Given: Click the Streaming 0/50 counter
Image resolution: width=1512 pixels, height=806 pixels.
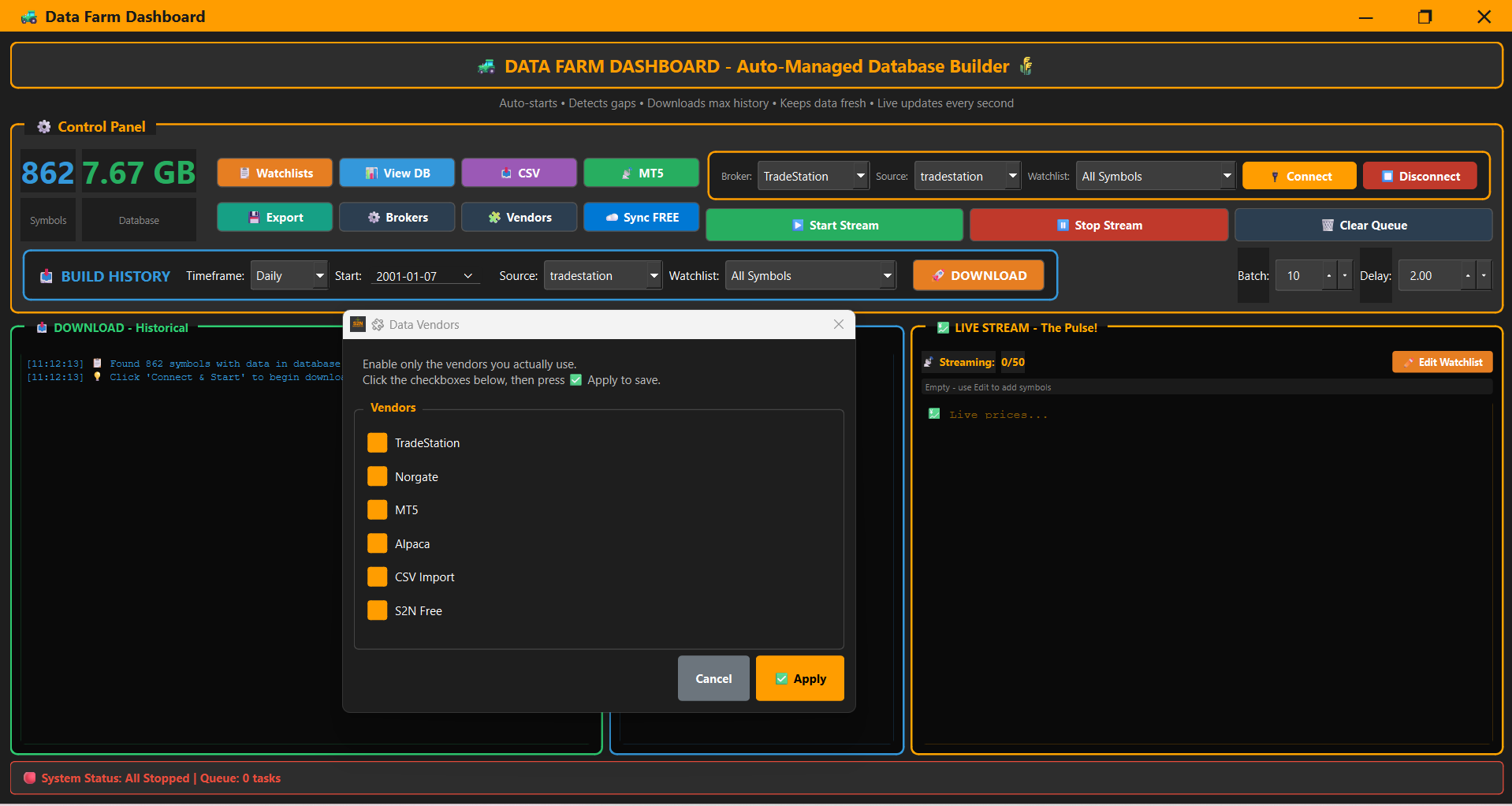Looking at the screenshot, I should tap(1013, 362).
